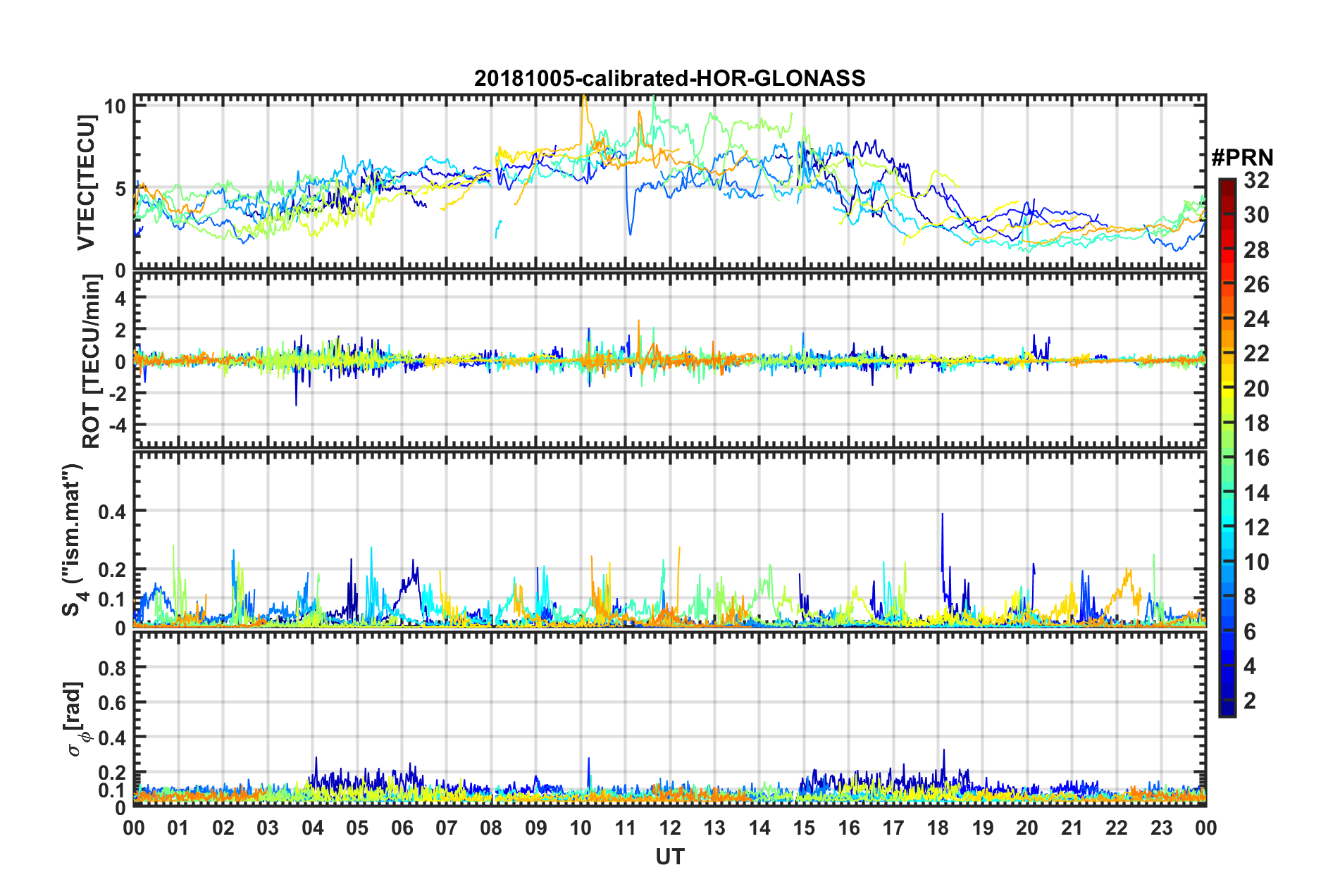Click the PRN colorbar gradient strip
The width and height of the screenshot is (1340, 896).
(x=1227, y=448)
